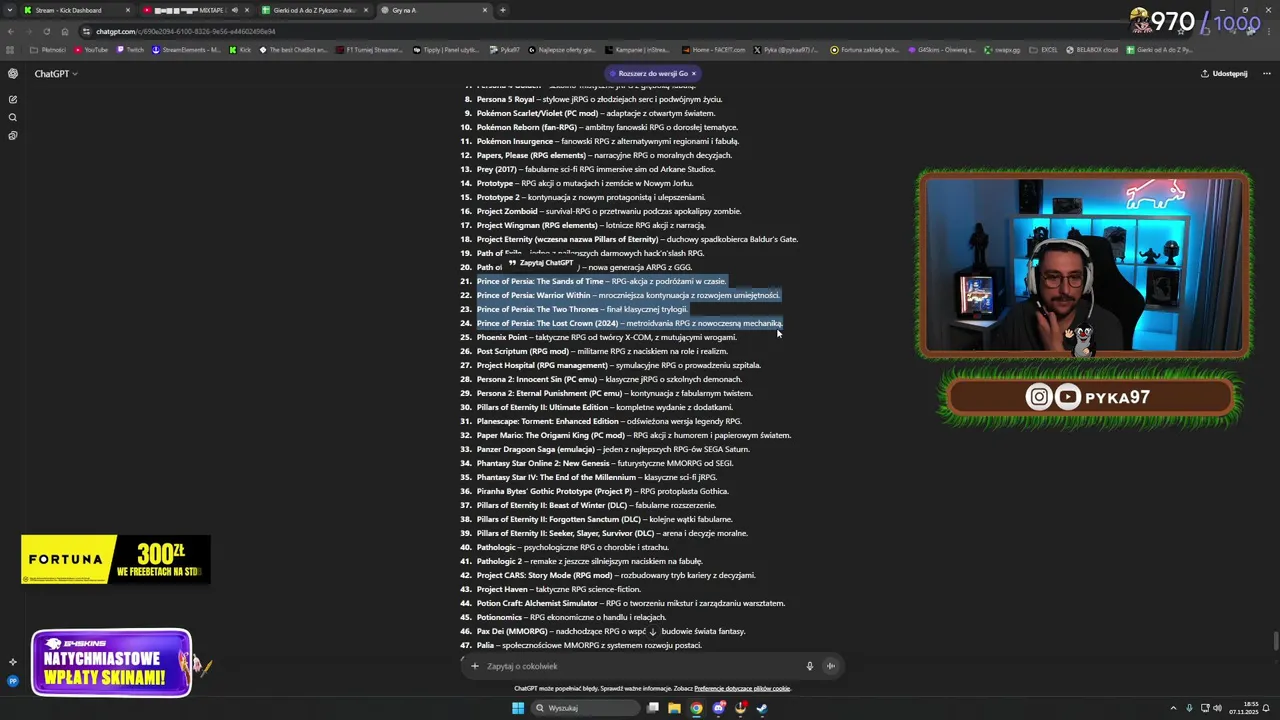Click the Natychmiastowe wpłaty skinami banner

click(x=112, y=663)
